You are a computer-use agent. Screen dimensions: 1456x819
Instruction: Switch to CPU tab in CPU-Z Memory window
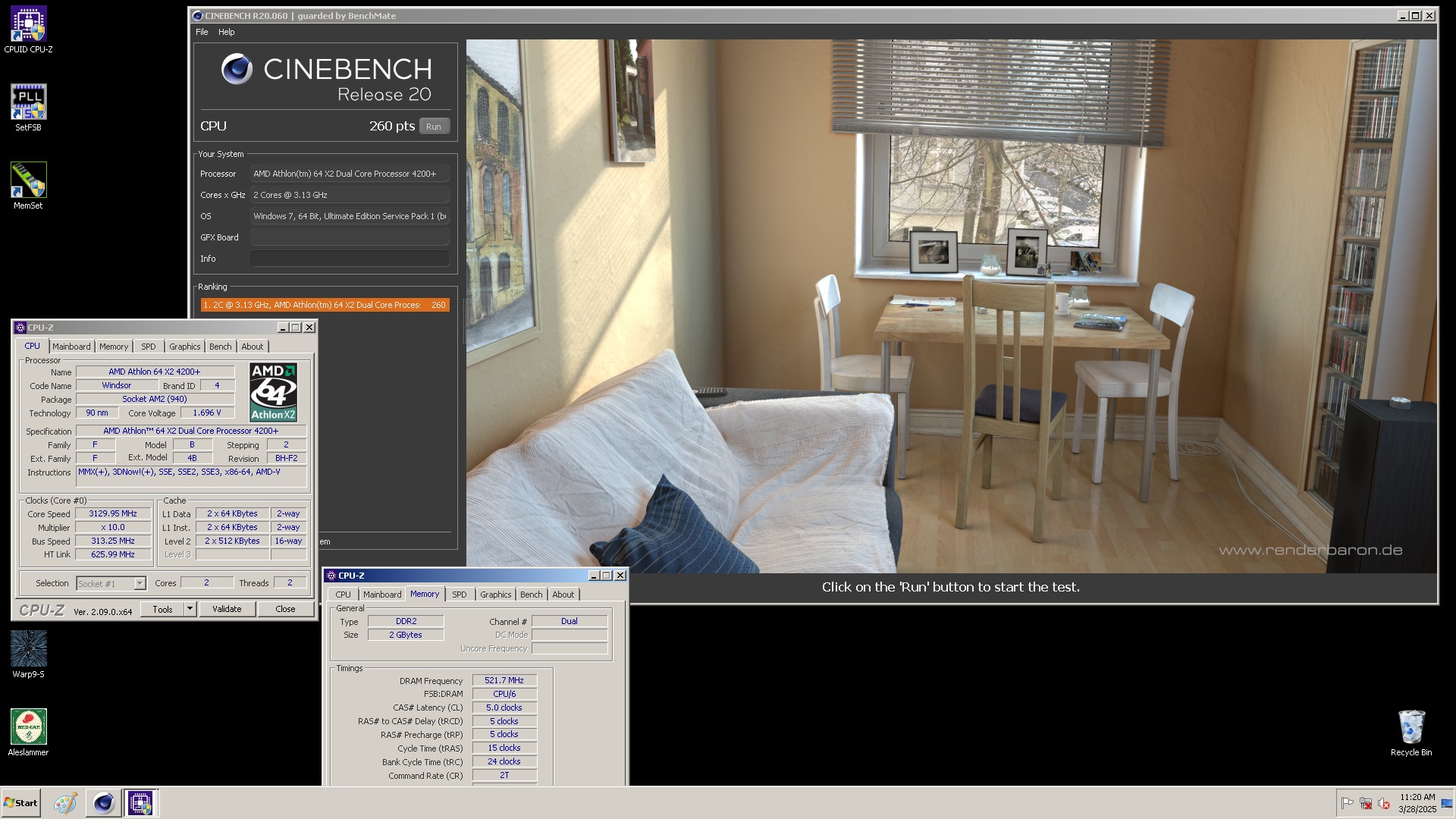click(x=344, y=595)
